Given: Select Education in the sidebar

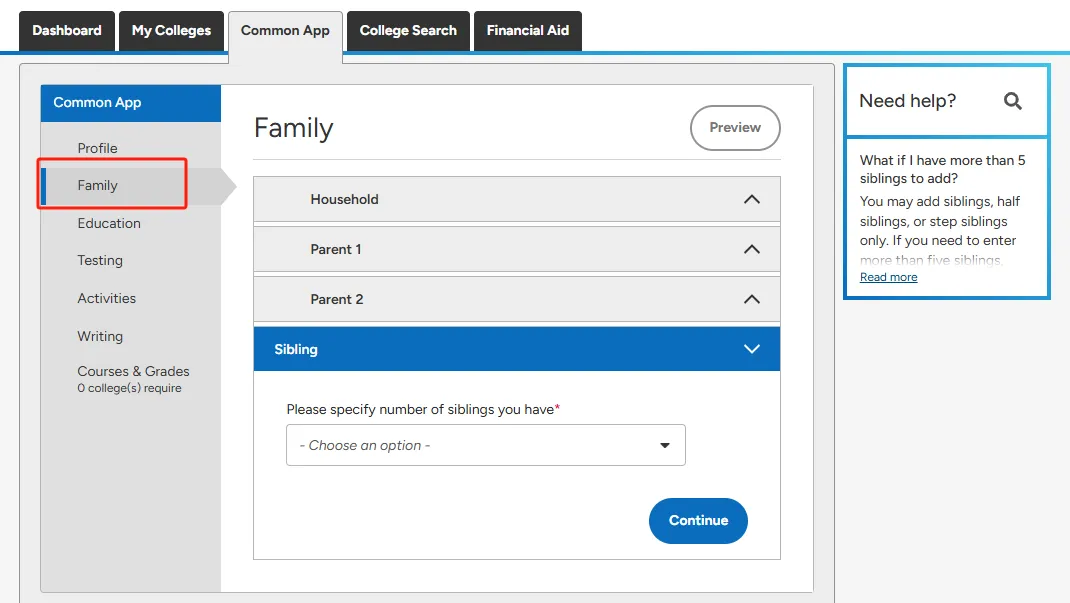Looking at the screenshot, I should pyautogui.click(x=109, y=223).
